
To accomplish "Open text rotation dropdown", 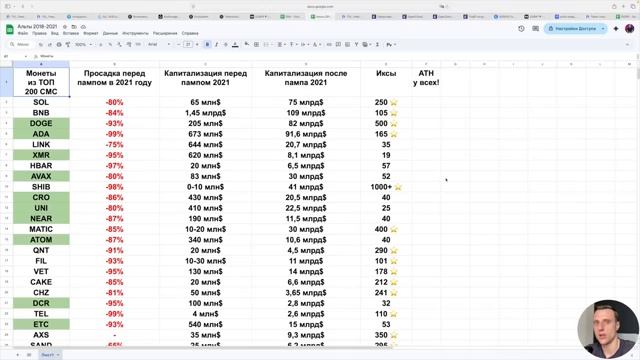I will click(316, 44).
